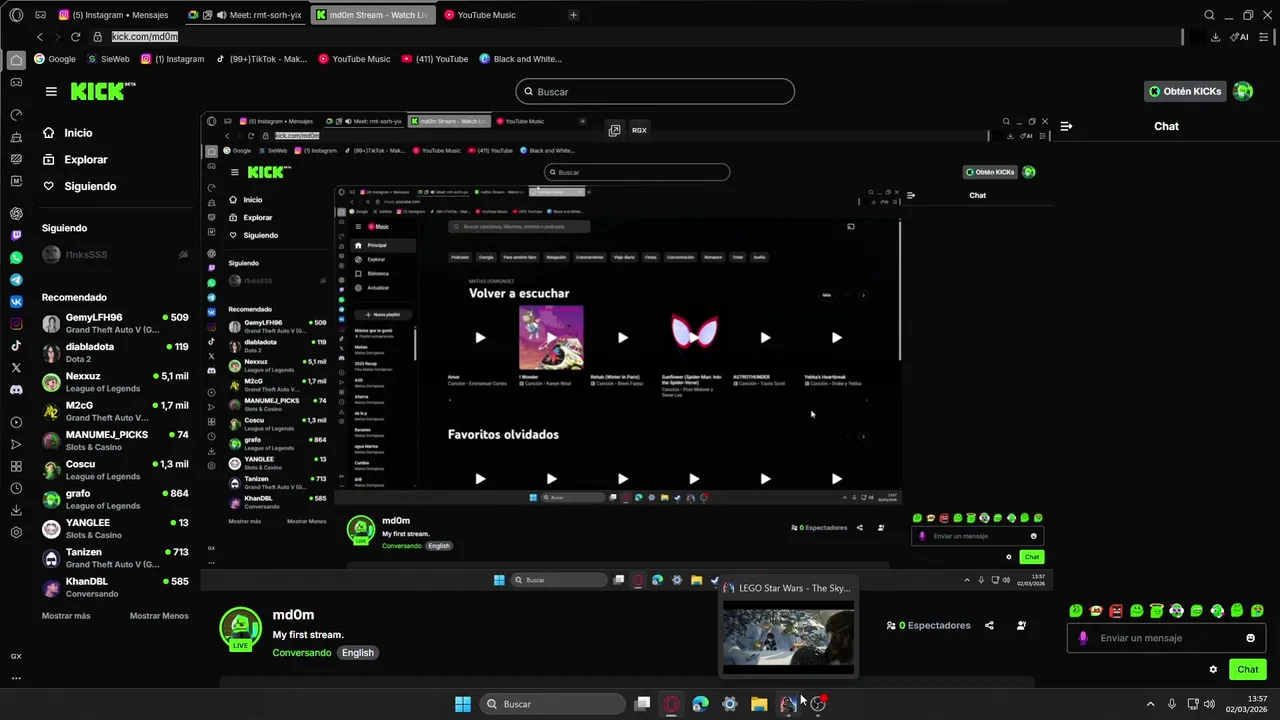Open Settings gear in Opera sidebar
The width and height of the screenshot is (1280, 720).
pyautogui.click(x=16, y=532)
